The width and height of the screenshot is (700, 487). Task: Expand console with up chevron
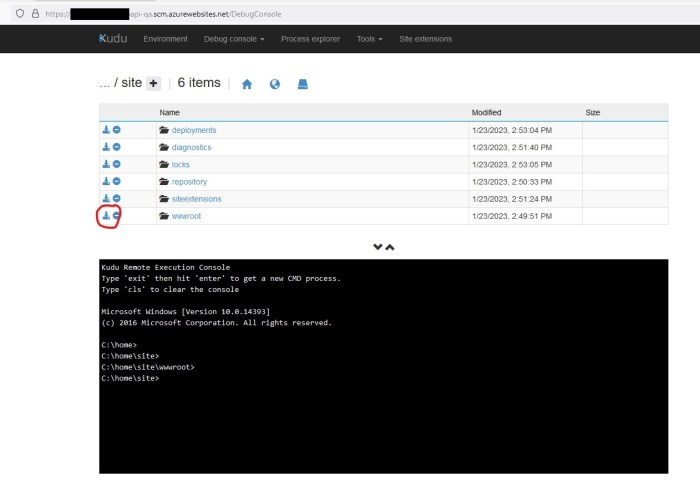(x=390, y=246)
